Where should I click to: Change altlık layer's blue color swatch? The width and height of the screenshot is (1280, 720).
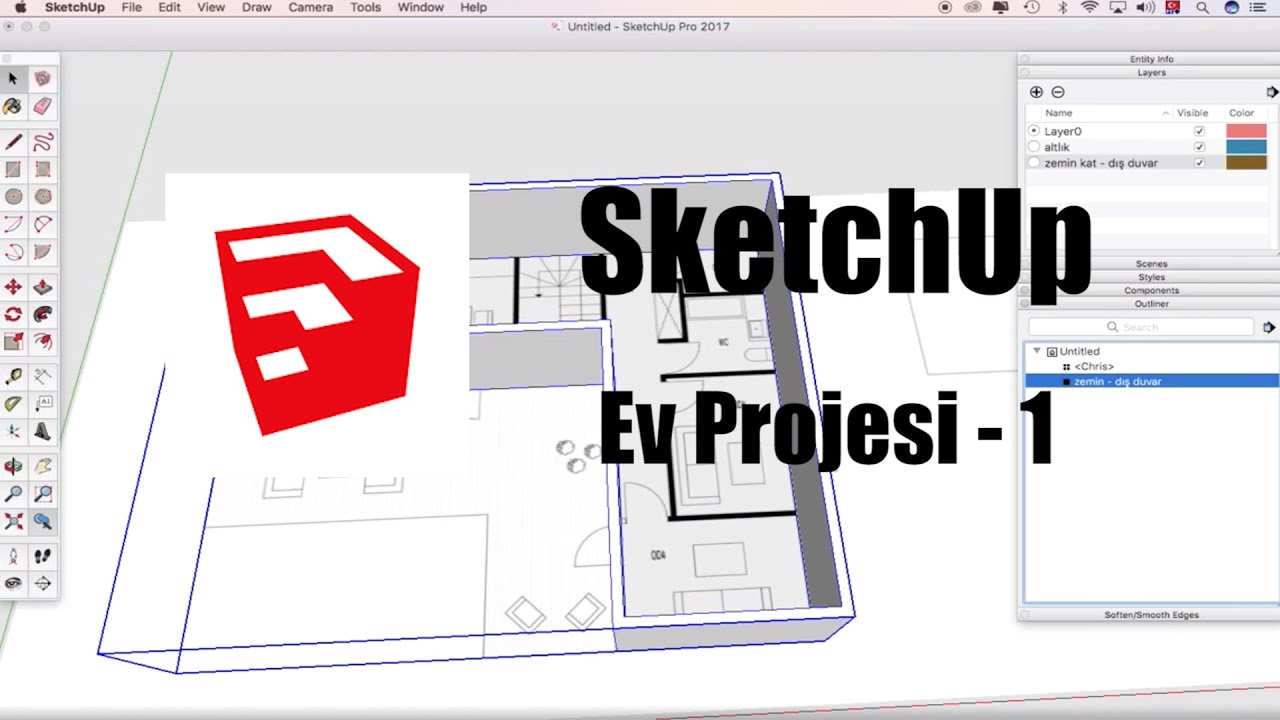[x=1246, y=147]
